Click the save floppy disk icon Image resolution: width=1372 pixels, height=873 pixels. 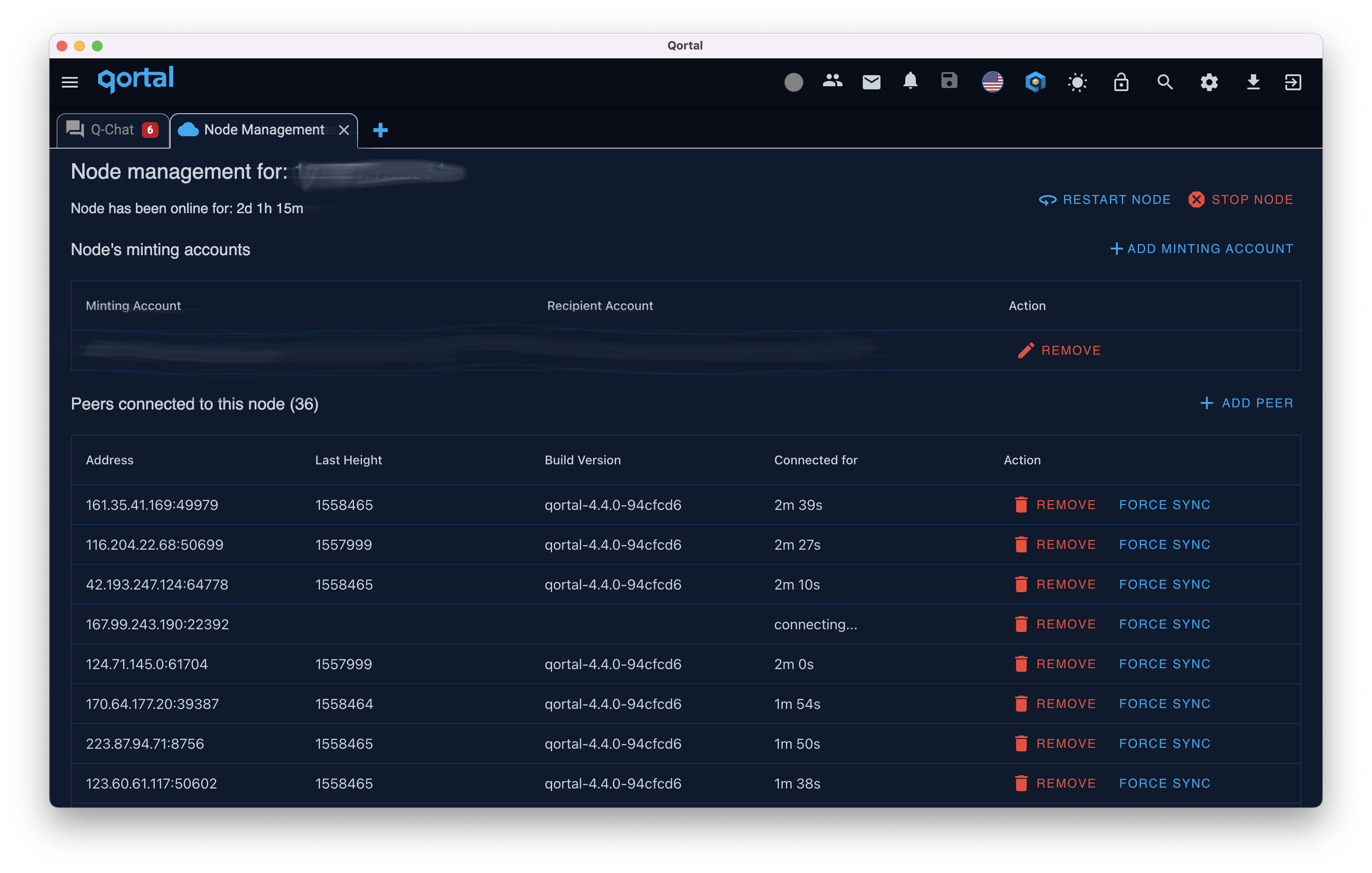tap(949, 80)
